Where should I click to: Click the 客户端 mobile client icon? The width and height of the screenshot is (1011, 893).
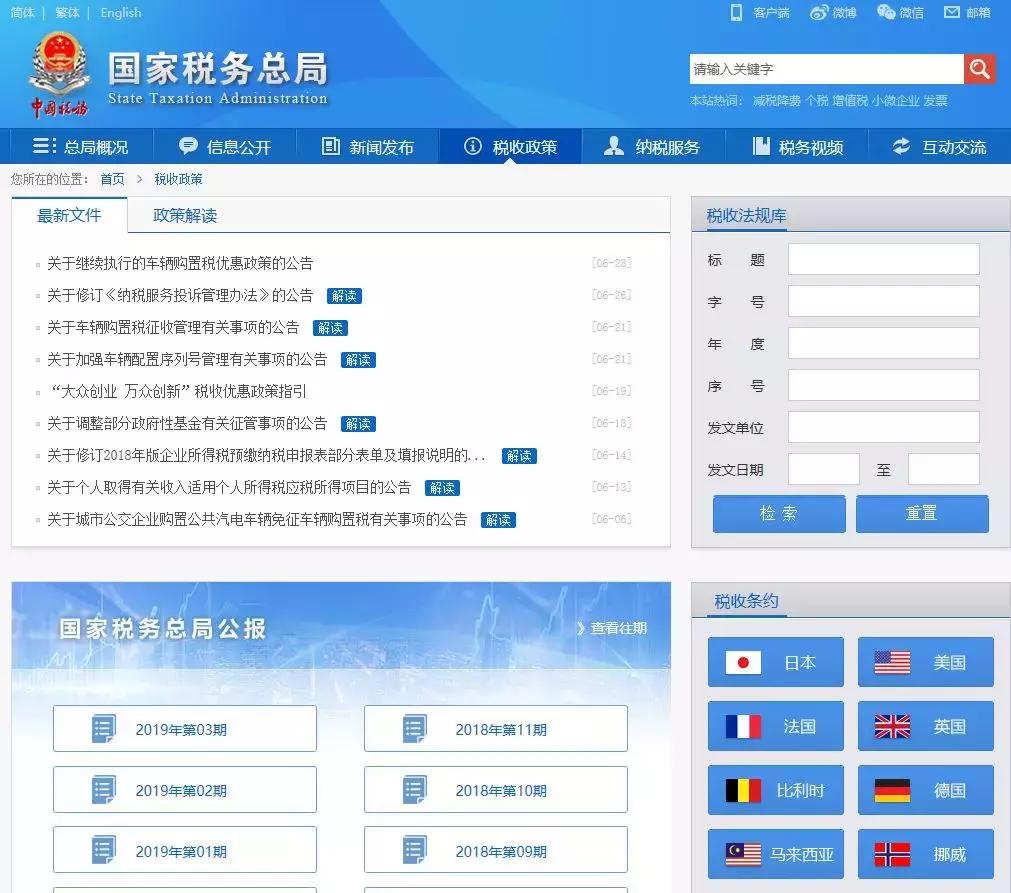[735, 12]
